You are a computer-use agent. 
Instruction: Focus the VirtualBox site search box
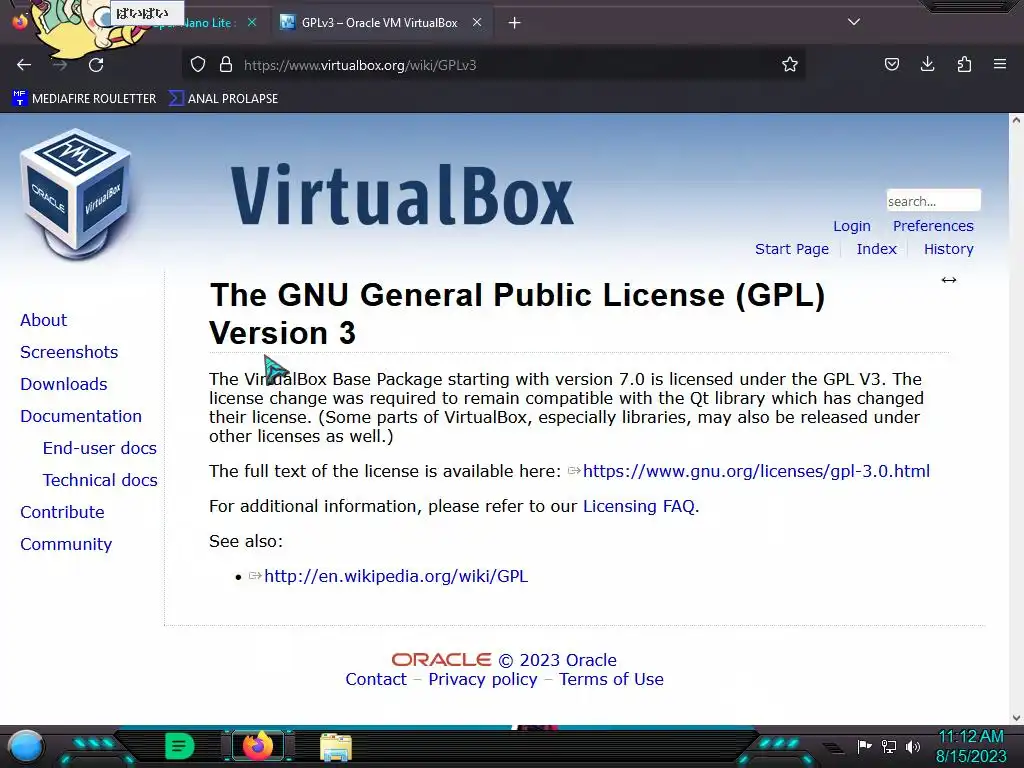(x=933, y=200)
